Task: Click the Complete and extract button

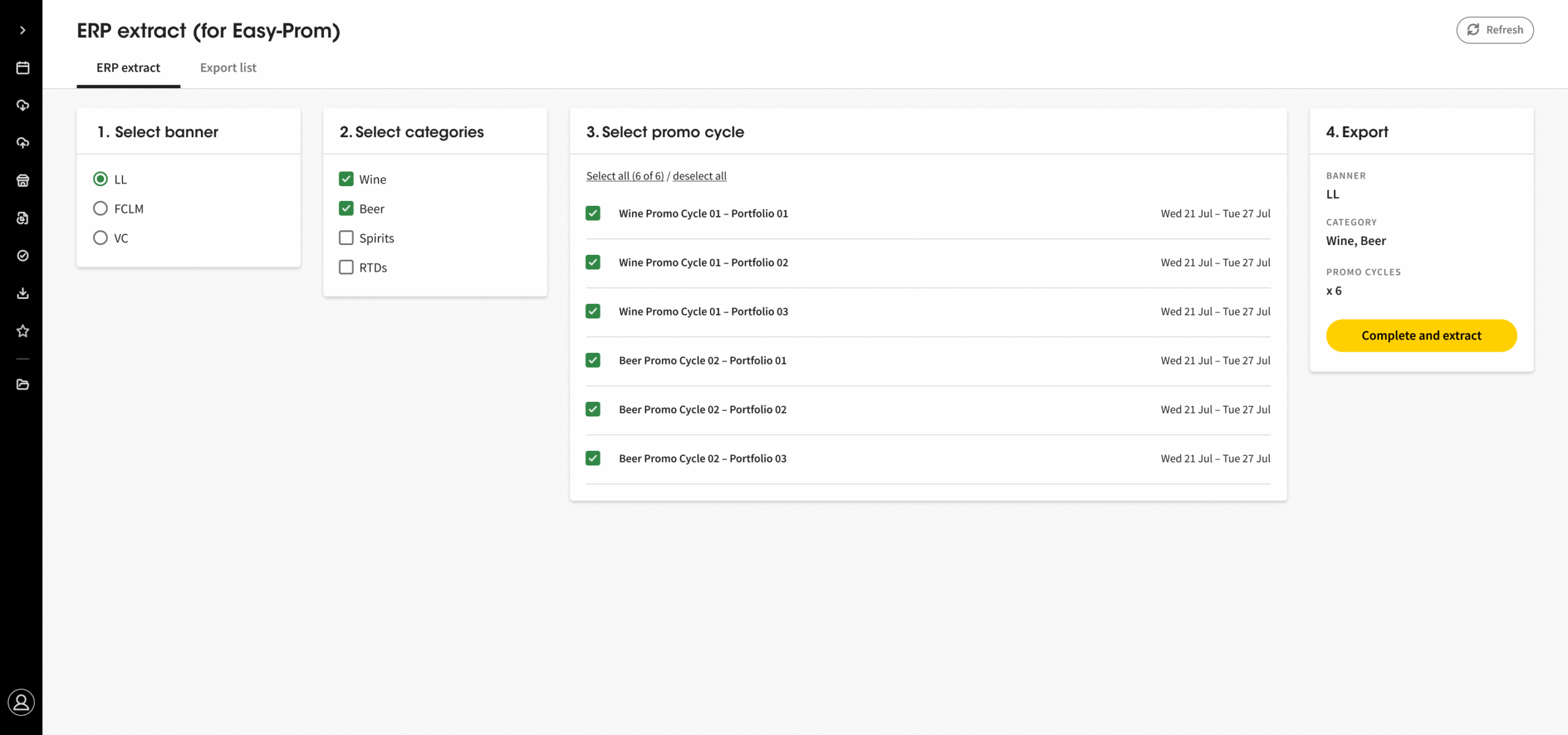Action: [x=1421, y=336]
